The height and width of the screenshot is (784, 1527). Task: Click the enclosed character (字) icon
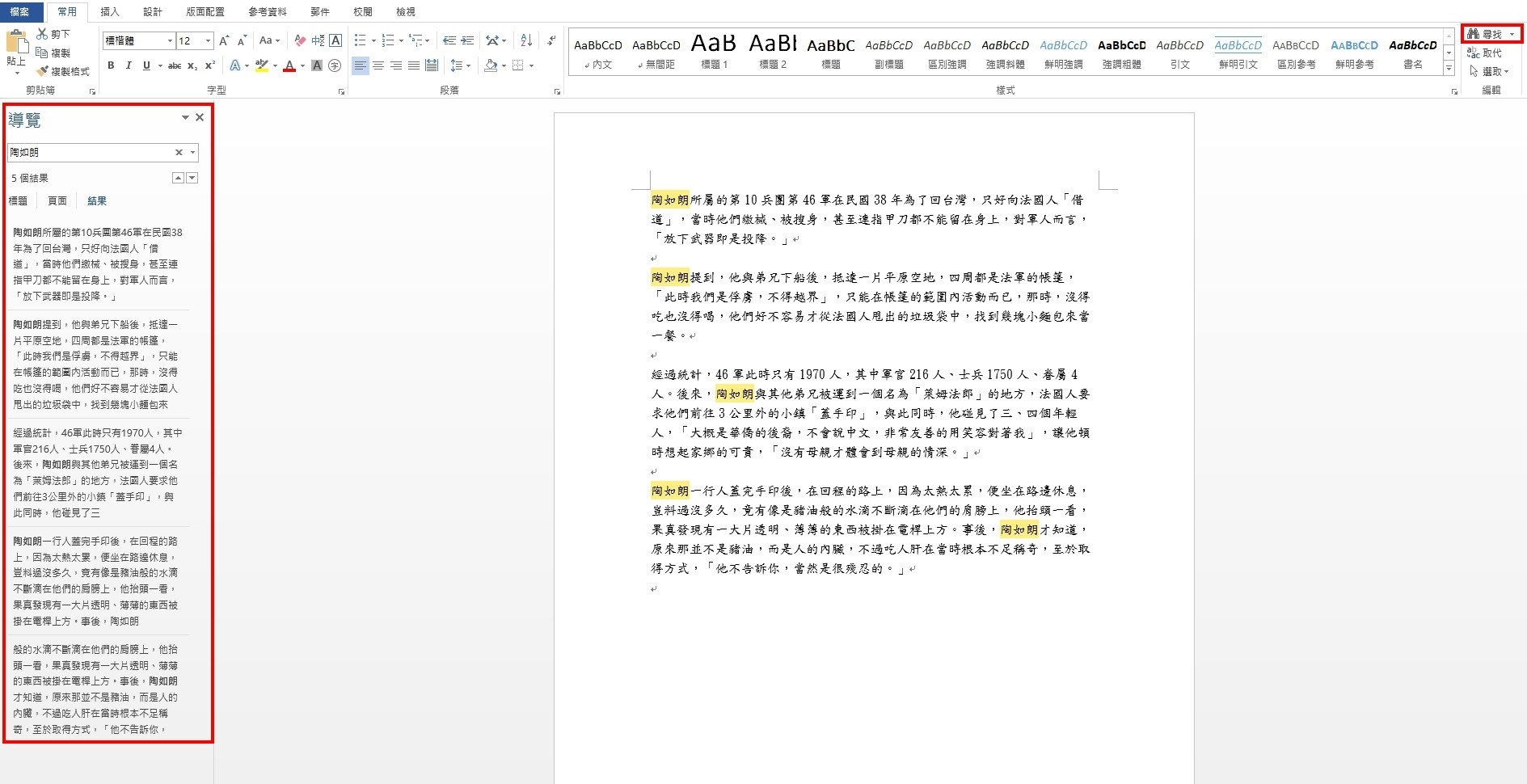(335, 65)
